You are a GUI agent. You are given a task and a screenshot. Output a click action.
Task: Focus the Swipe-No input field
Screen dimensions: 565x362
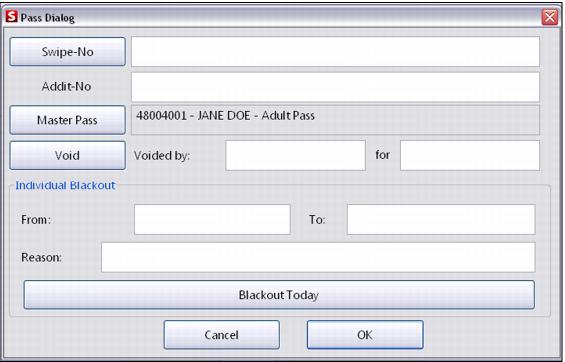(x=335, y=52)
